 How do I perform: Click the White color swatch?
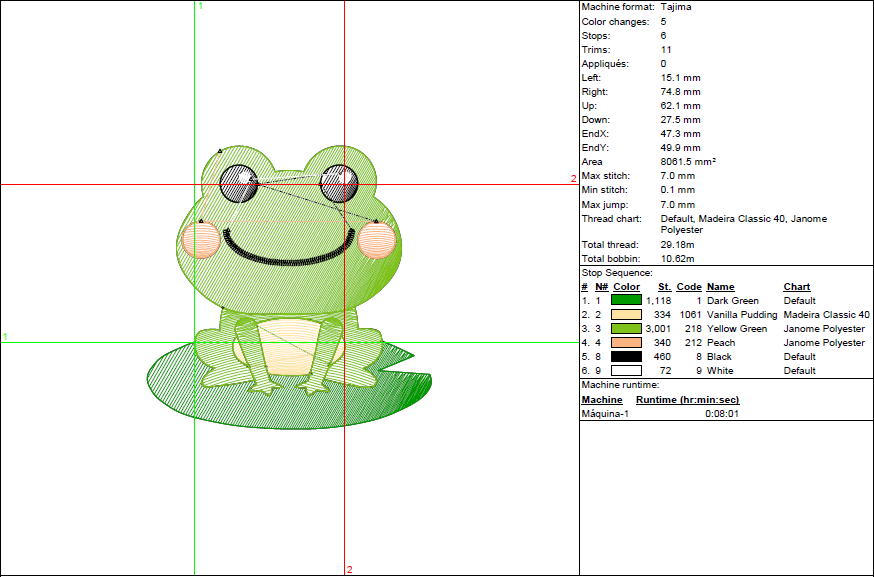click(626, 370)
